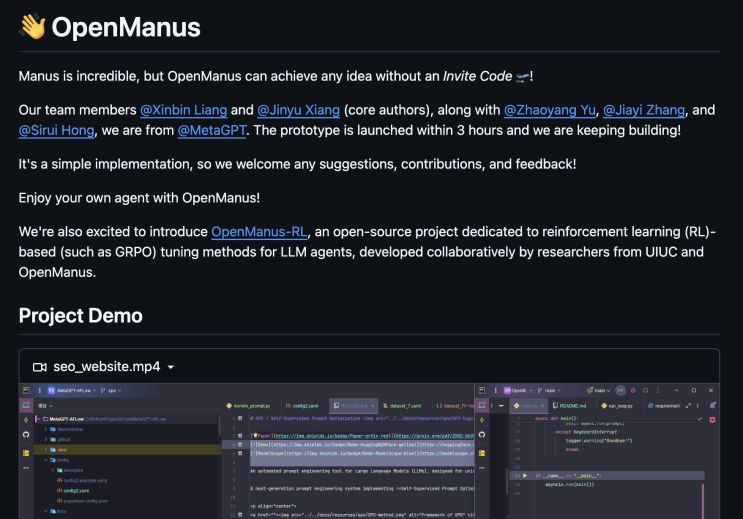Collapse the MetaGPT-AFLow root tree node

[x=38, y=419]
